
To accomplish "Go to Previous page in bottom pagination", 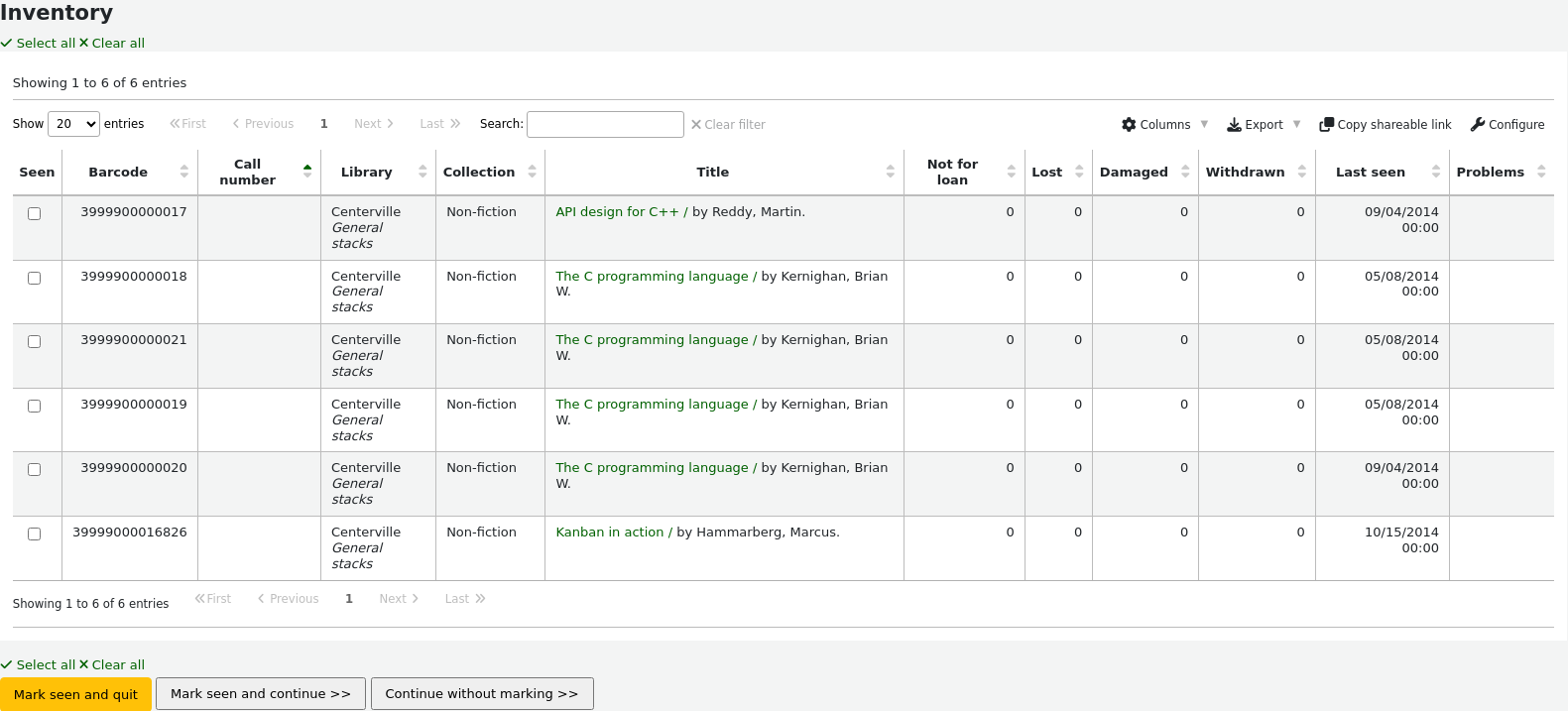I will tap(288, 599).
